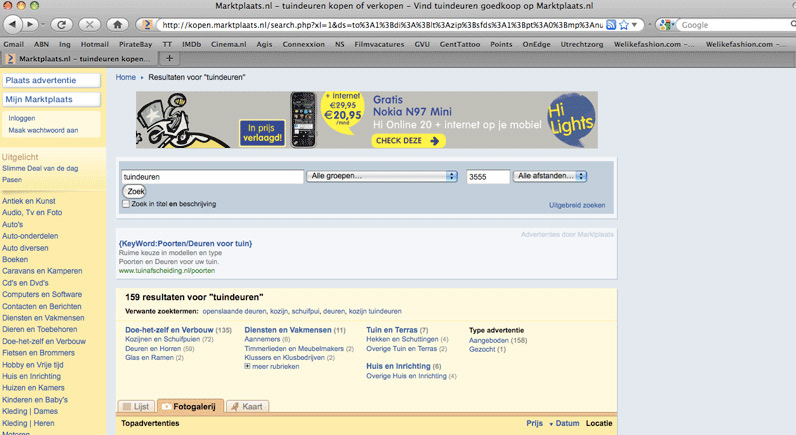Open the Filmvacatures bookmark
Image resolution: width=796 pixels, height=435 pixels.
(379, 44)
